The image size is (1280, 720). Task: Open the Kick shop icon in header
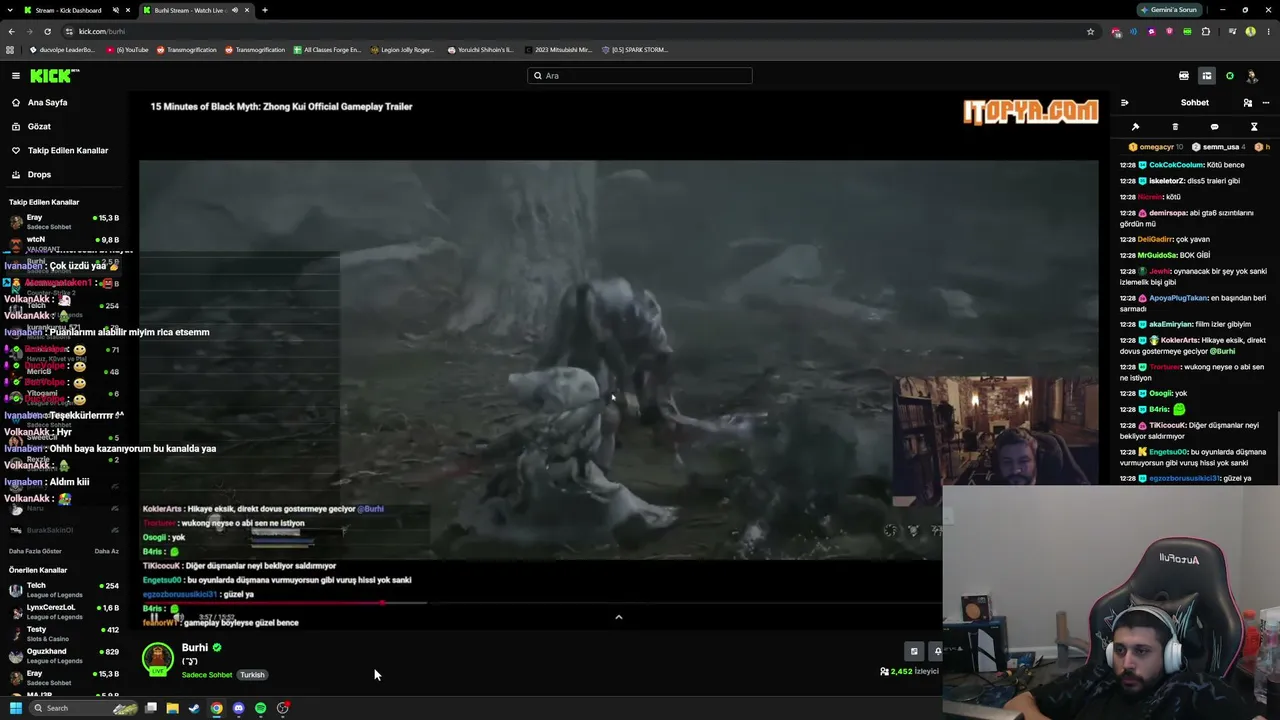(x=1184, y=76)
